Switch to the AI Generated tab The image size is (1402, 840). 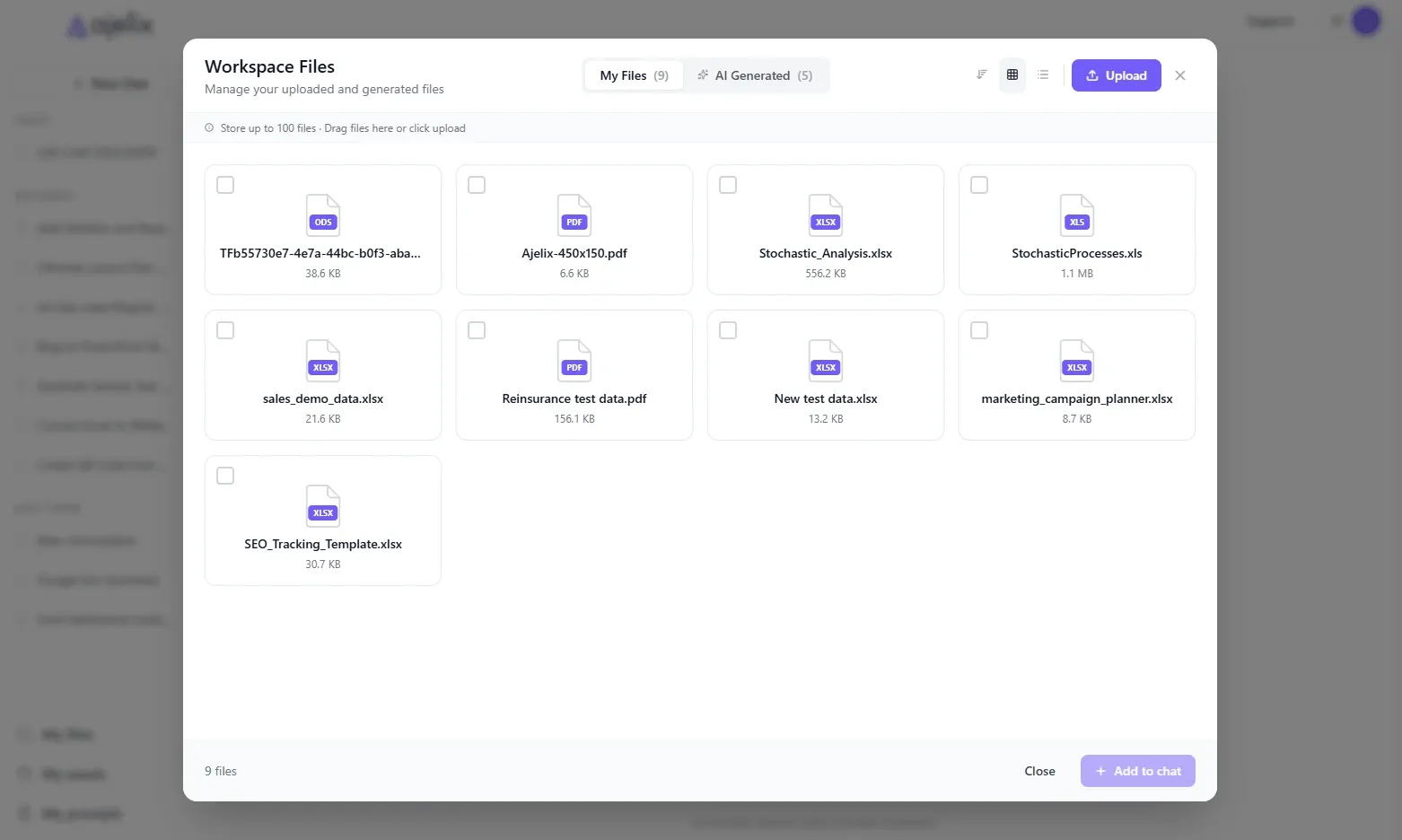(757, 75)
